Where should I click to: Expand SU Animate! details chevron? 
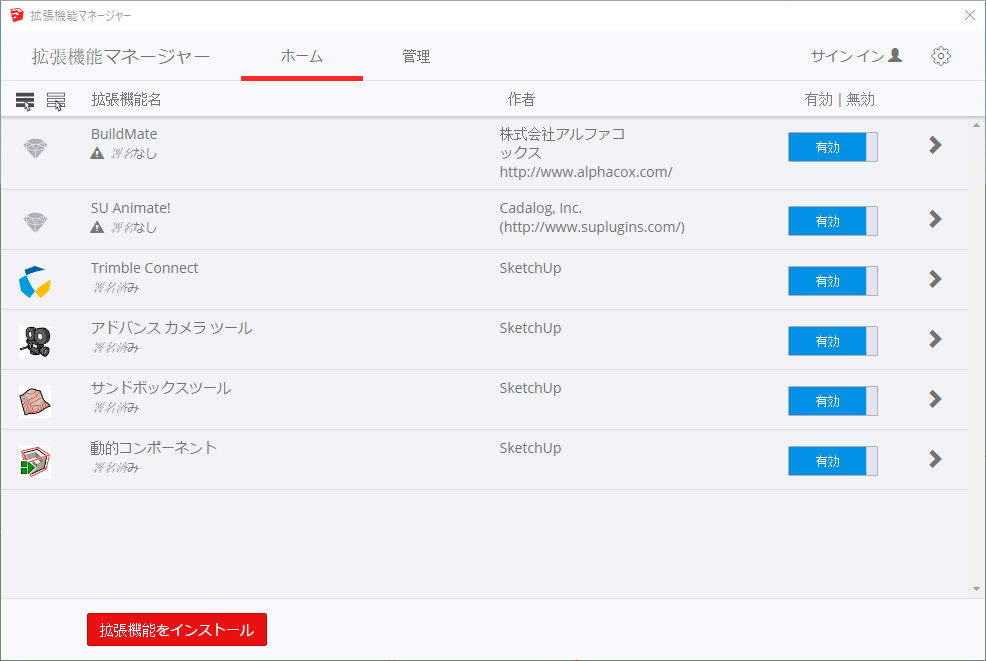tap(935, 219)
